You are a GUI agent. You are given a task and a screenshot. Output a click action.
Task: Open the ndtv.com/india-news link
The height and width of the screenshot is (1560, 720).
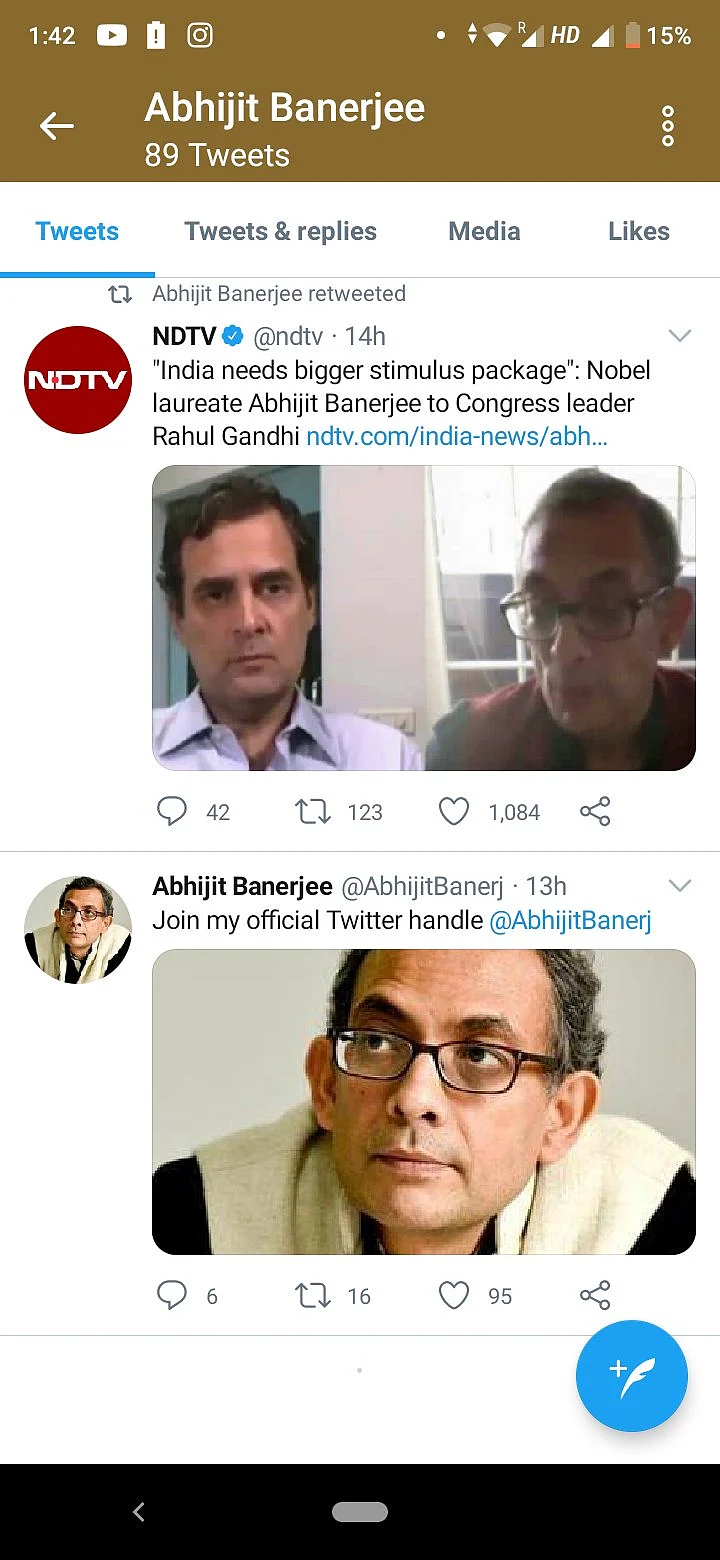pos(457,437)
